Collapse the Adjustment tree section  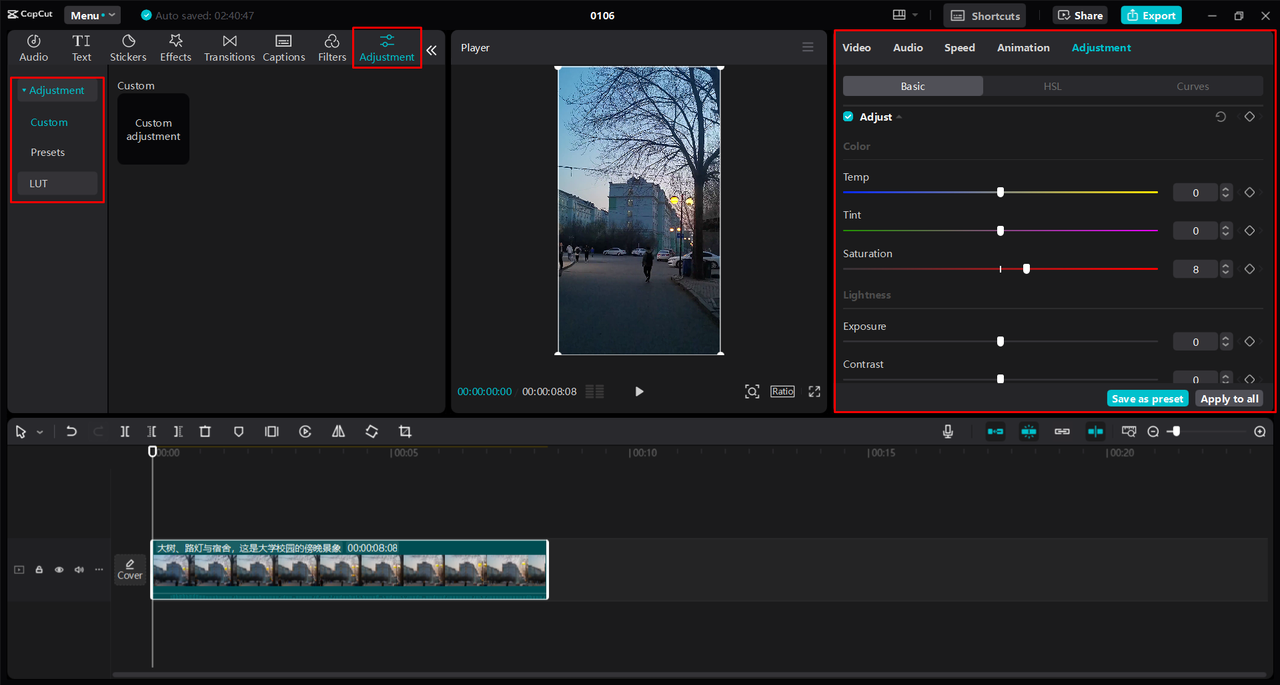tap(24, 90)
